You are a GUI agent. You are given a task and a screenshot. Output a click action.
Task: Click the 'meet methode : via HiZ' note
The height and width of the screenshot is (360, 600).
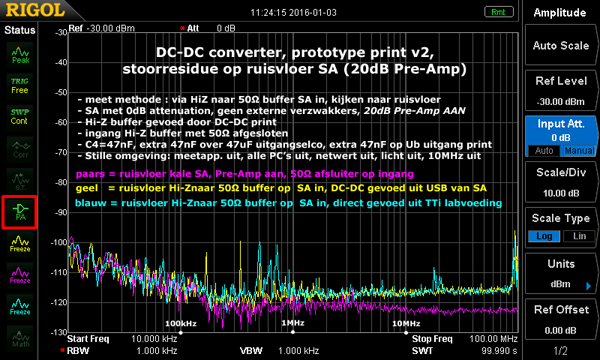click(x=259, y=99)
